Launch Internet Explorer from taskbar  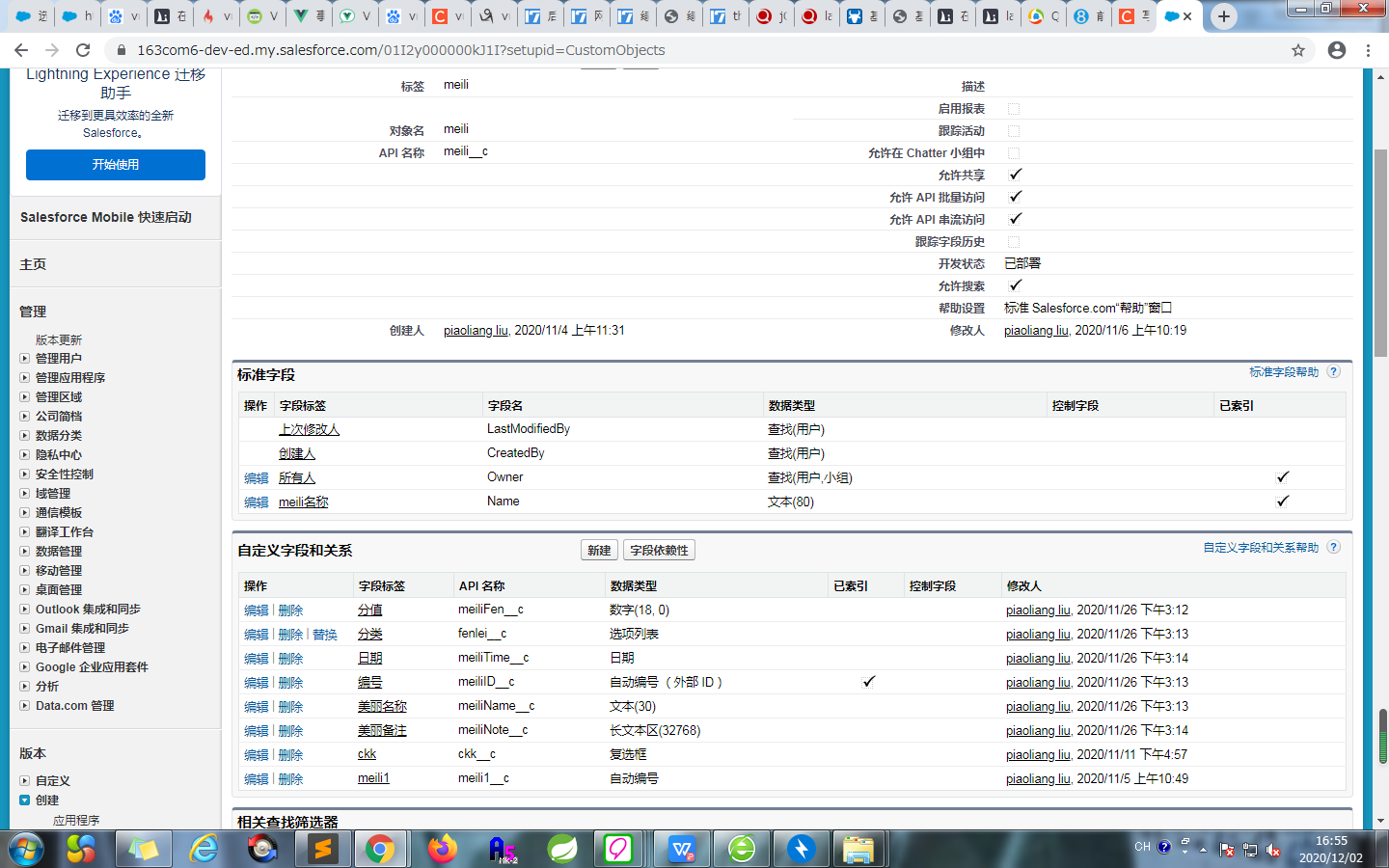point(204,850)
